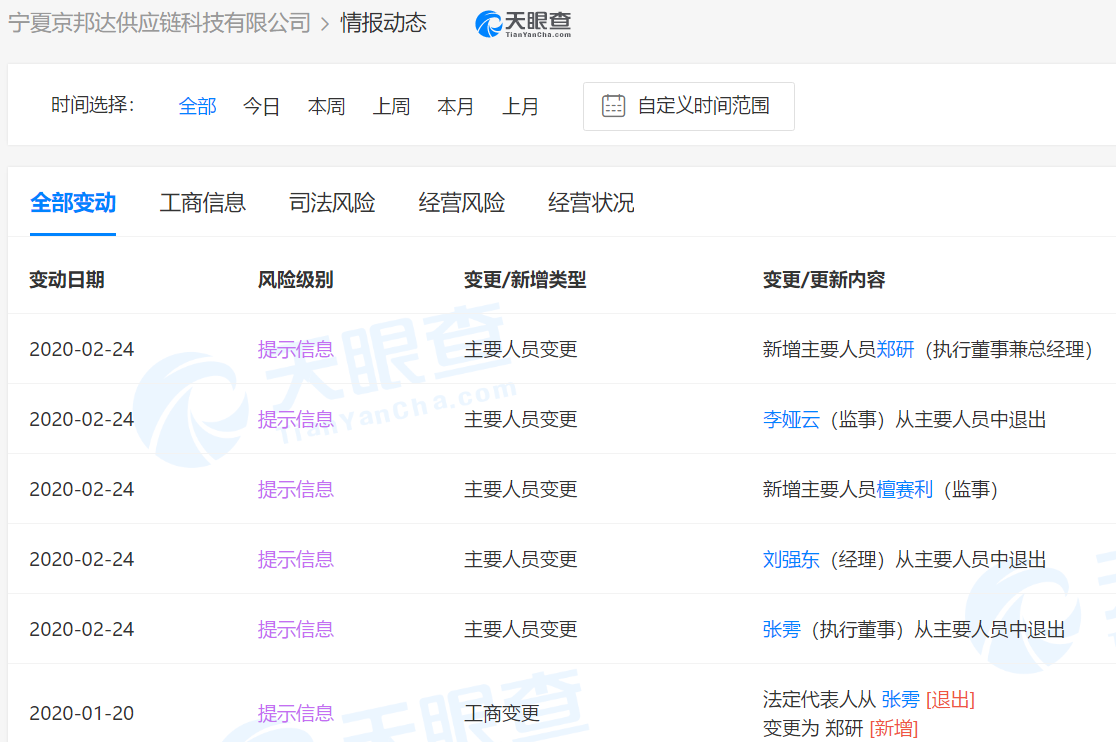Open 檀赛利 person link

pyautogui.click(x=905, y=489)
